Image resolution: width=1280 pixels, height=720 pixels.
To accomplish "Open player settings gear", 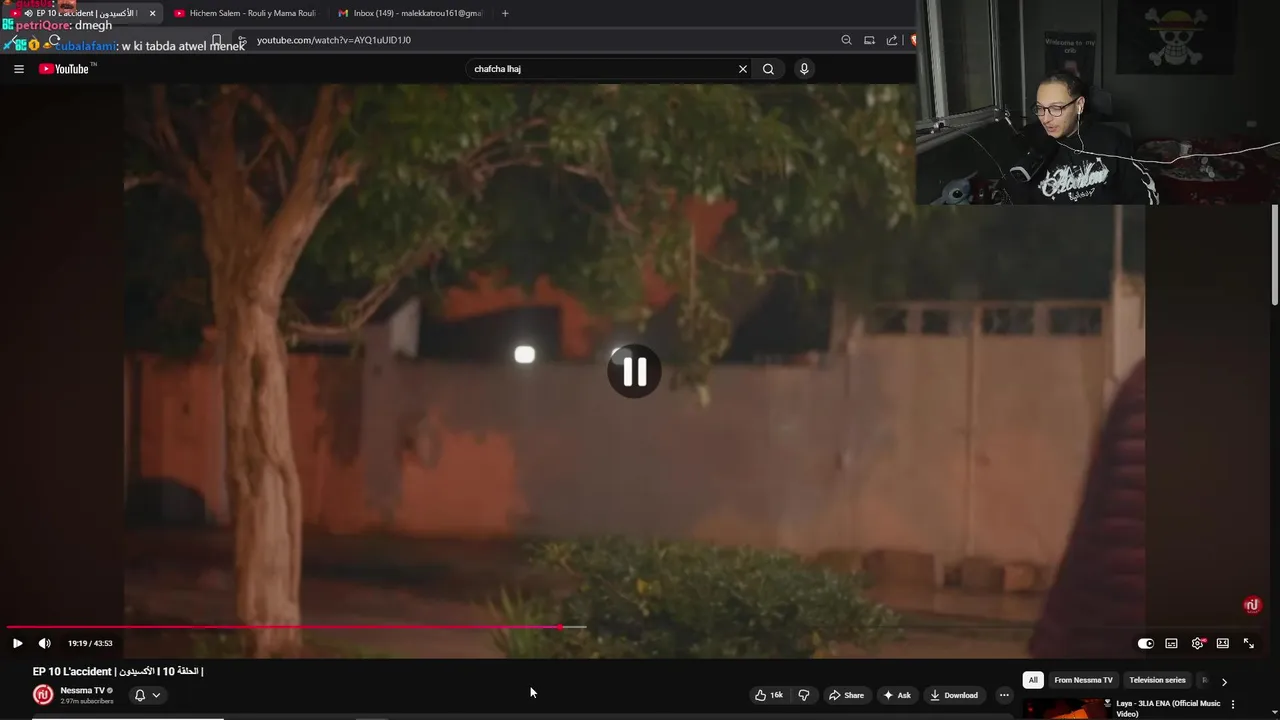I will (x=1197, y=643).
